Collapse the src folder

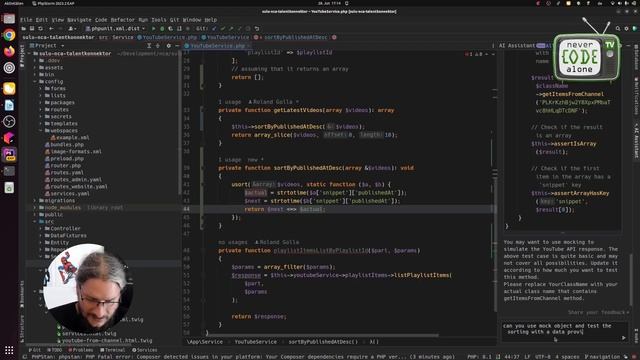tap(36, 221)
